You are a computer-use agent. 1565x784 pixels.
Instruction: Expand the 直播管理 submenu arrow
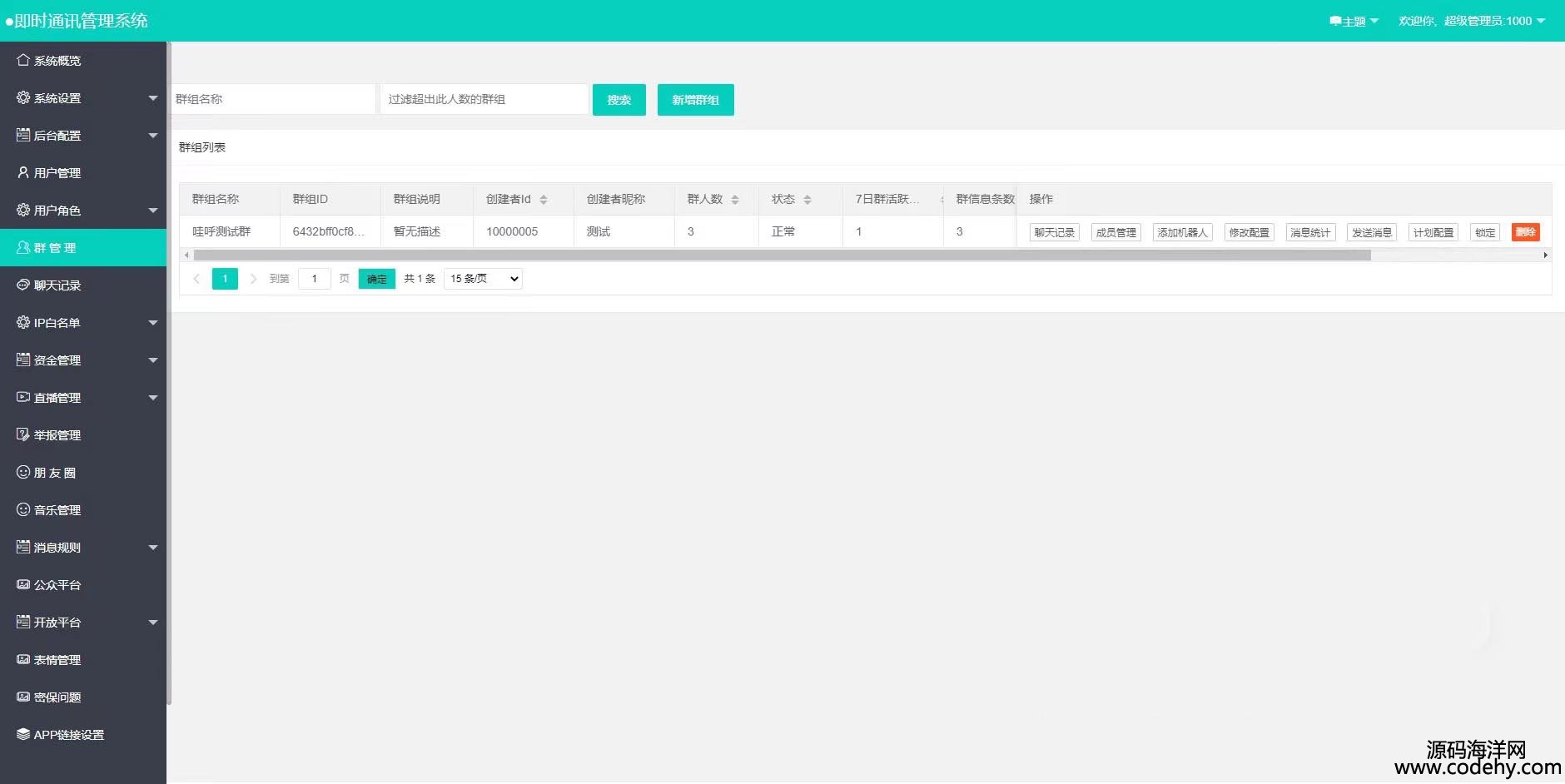[x=152, y=398]
